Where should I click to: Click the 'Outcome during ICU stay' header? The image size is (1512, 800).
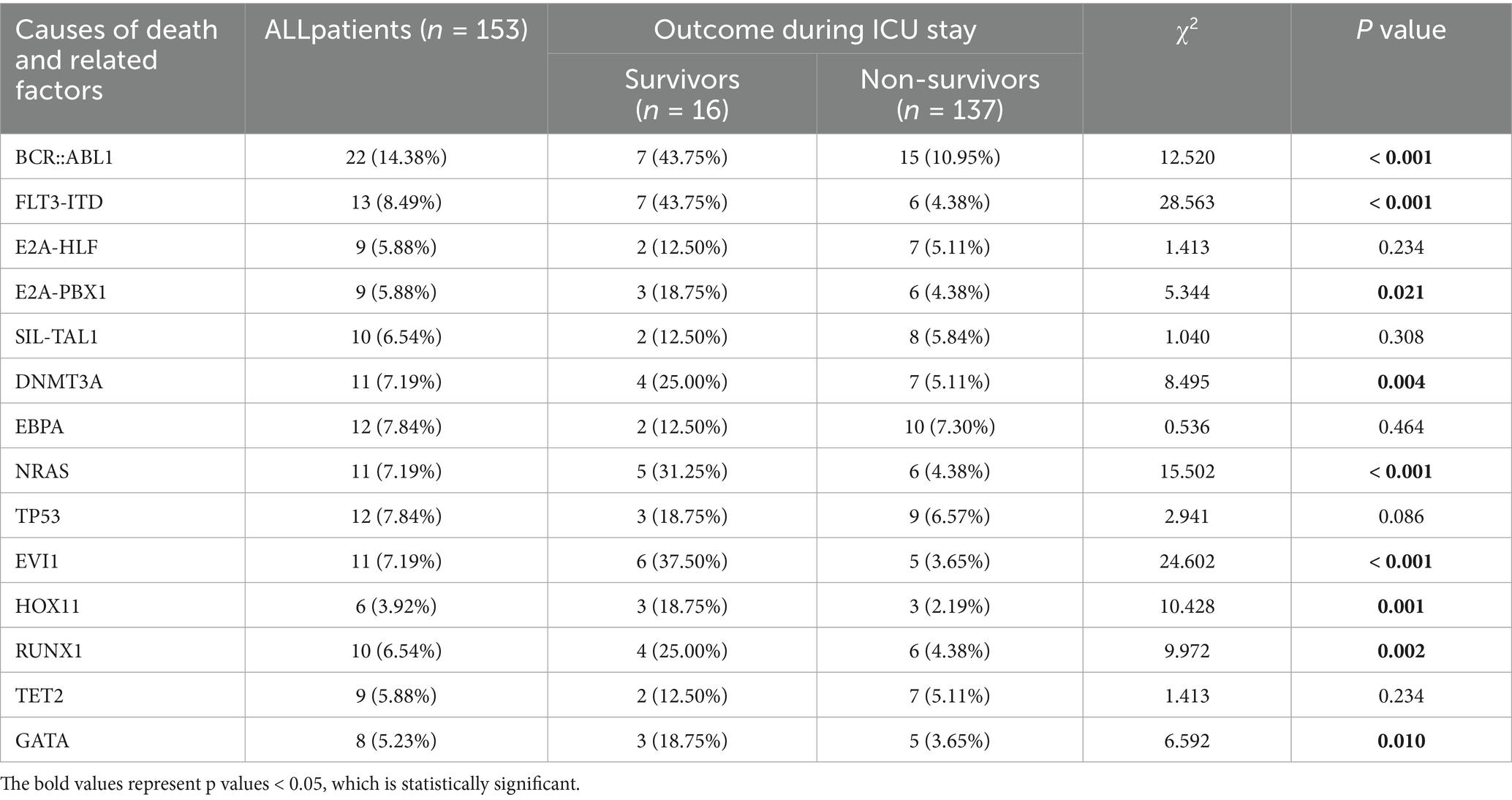814,30
